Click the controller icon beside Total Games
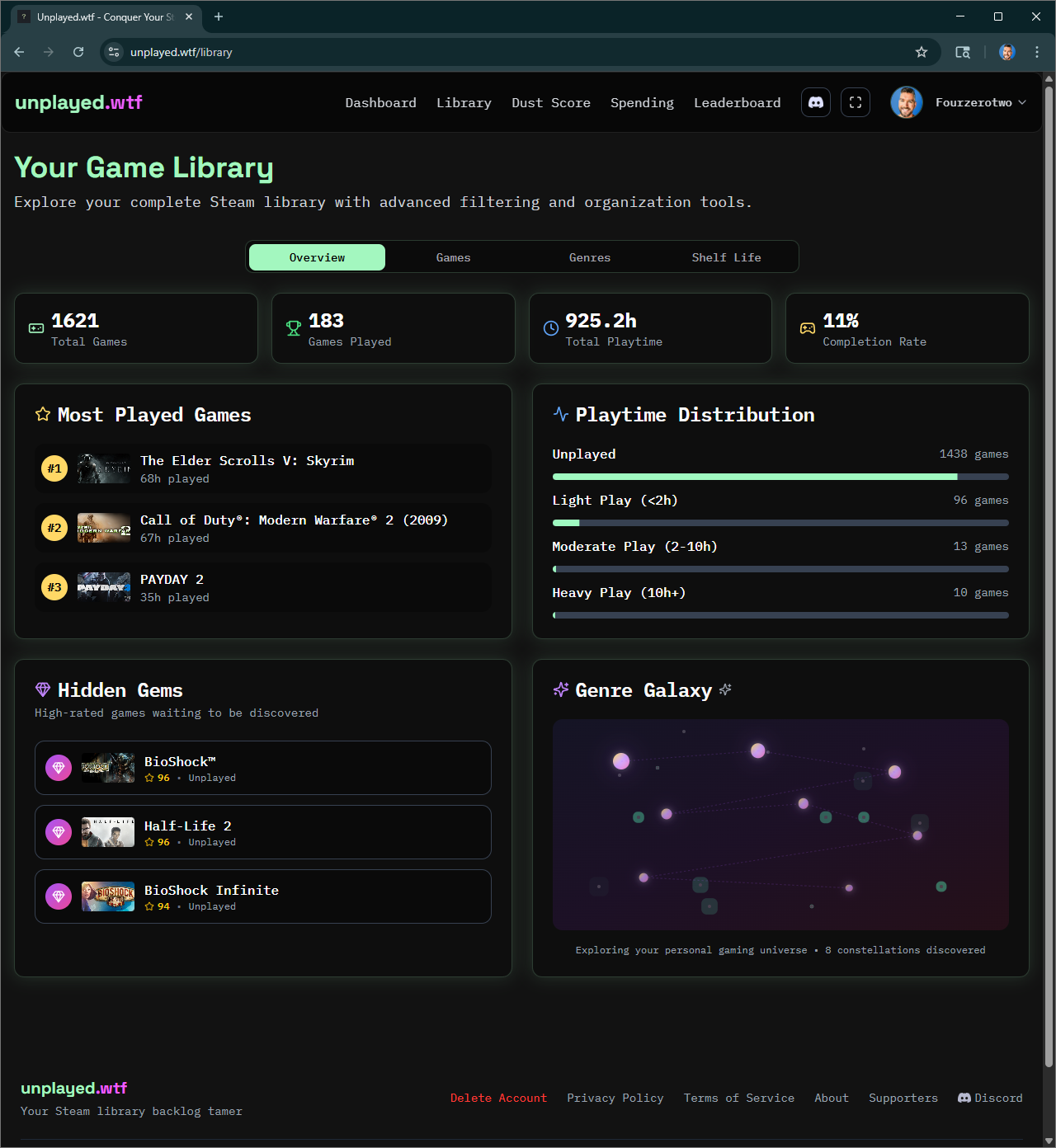 36,328
